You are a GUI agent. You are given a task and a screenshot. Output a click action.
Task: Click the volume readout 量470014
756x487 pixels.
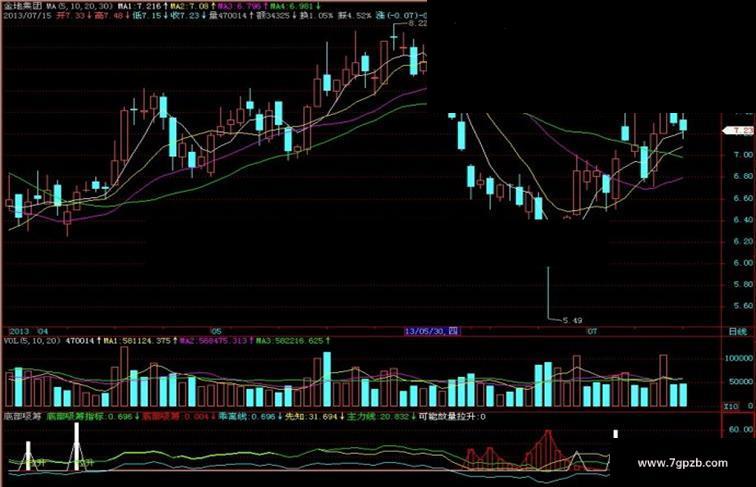230,16
